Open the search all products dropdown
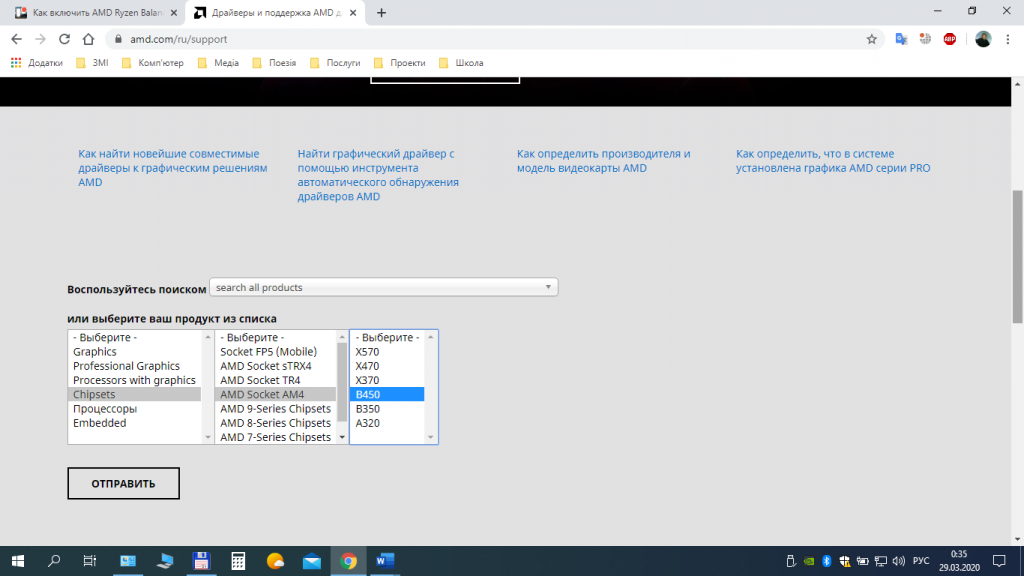 pos(383,287)
